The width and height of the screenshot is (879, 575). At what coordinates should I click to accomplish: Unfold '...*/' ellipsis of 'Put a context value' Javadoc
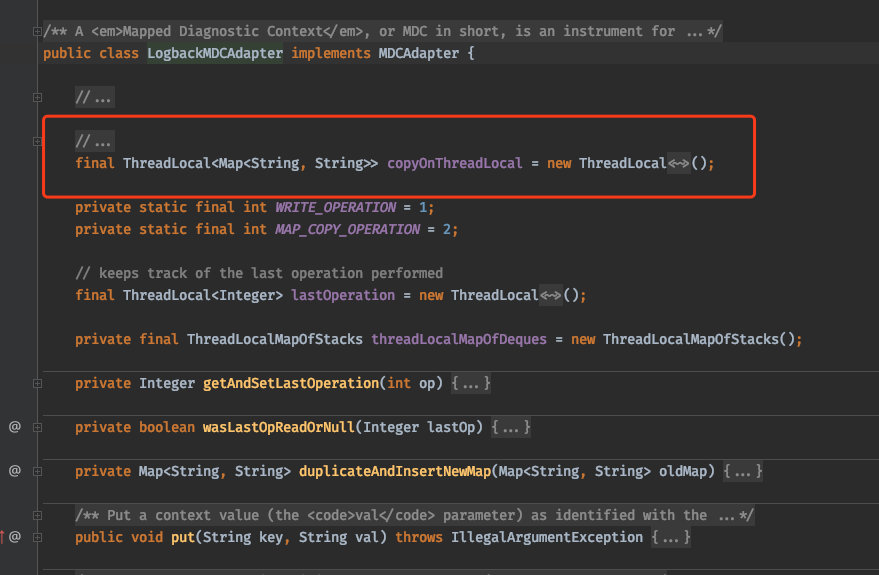pos(736,515)
